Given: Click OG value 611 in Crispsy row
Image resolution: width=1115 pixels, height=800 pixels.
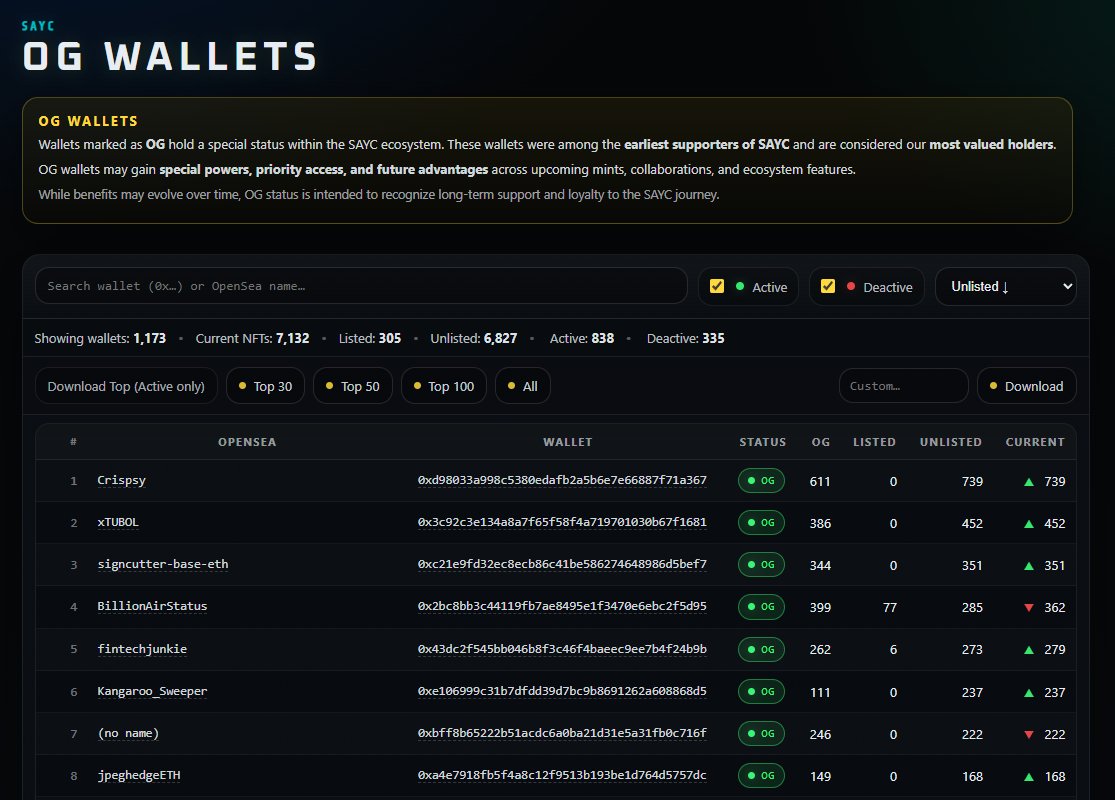Looking at the screenshot, I should [820, 481].
